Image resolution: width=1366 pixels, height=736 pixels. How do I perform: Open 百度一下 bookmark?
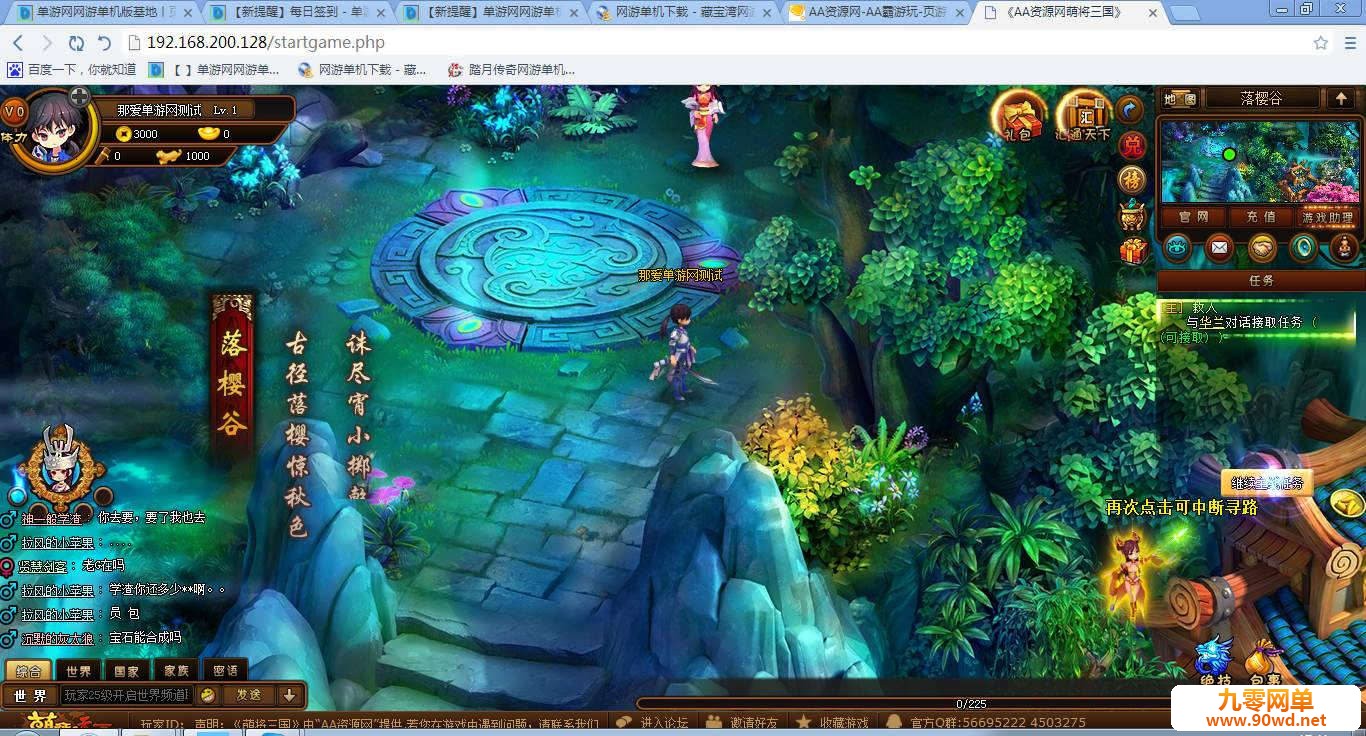click(x=72, y=70)
